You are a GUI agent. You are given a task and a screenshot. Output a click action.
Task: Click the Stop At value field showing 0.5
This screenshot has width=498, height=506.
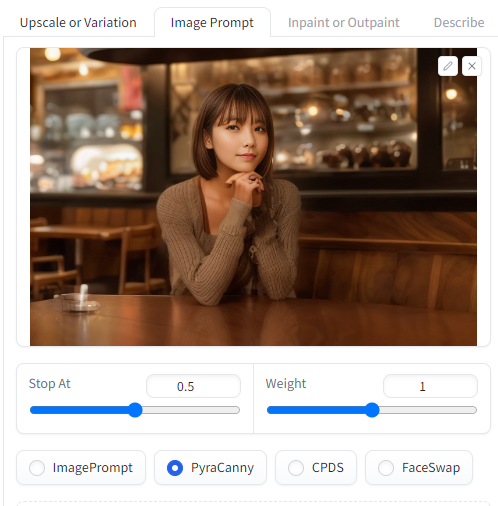[x=193, y=386]
